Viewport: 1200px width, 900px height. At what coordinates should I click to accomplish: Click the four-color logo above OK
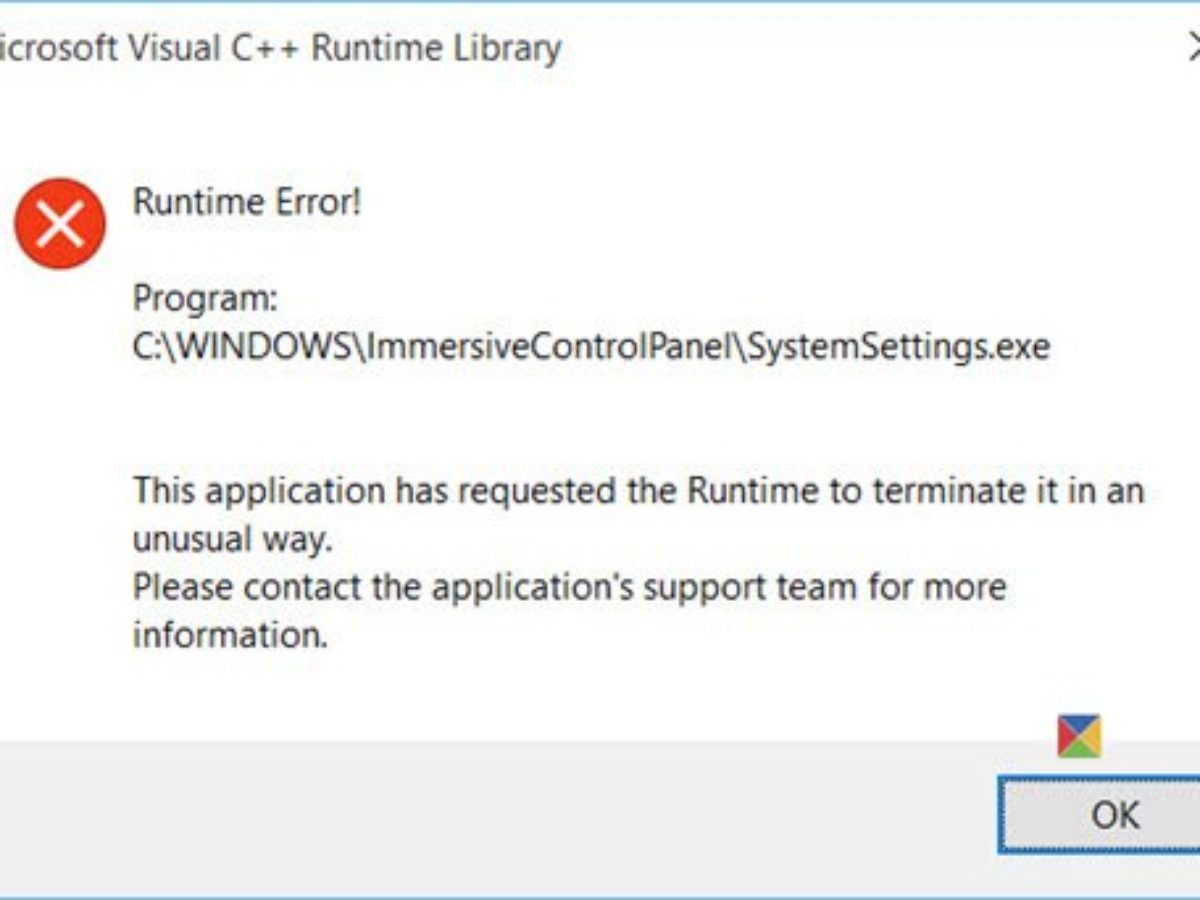pos(1079,735)
